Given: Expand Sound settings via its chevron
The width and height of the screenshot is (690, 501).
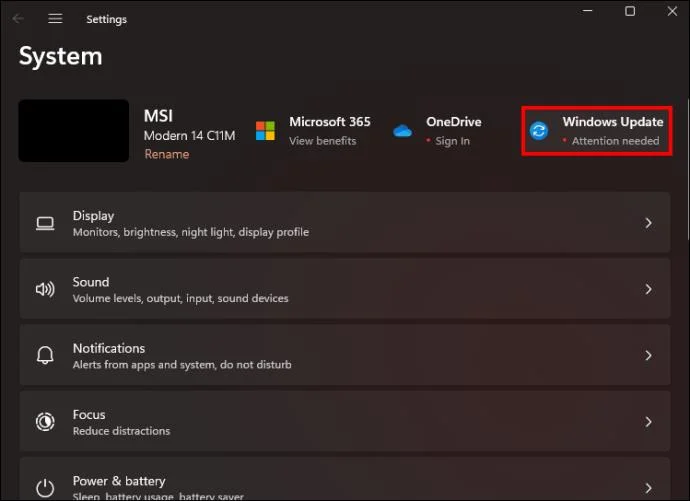Looking at the screenshot, I should click(x=648, y=289).
